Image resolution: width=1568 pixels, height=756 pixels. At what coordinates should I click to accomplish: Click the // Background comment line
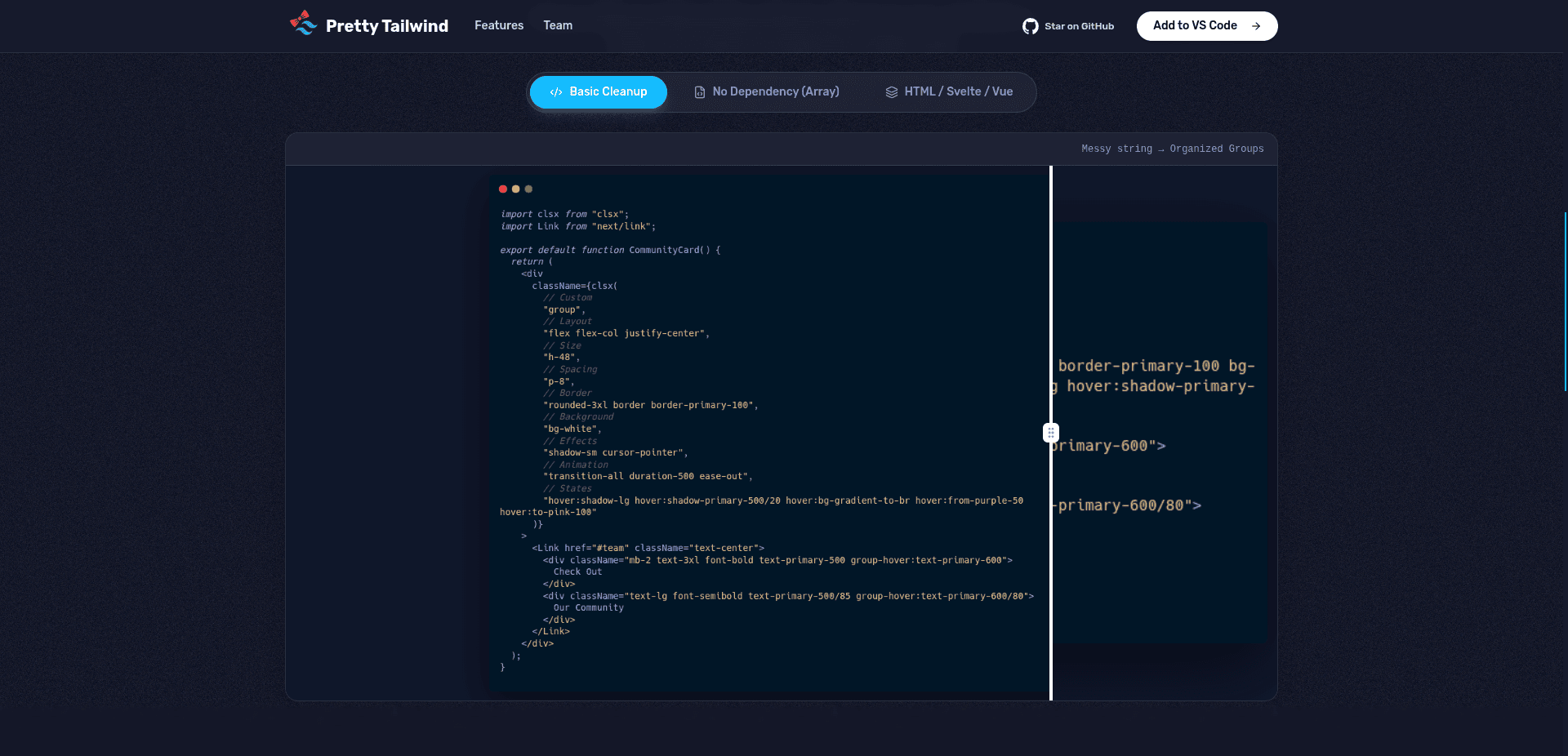click(578, 416)
